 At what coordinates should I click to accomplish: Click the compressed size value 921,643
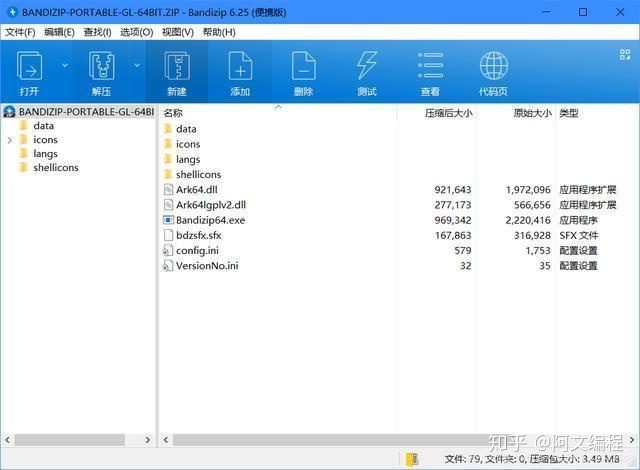click(453, 190)
